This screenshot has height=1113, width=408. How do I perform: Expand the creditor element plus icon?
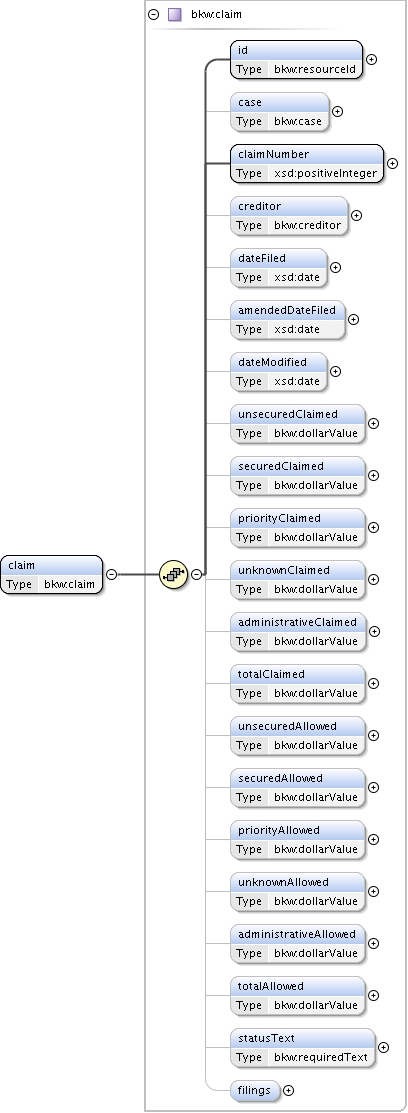[x=357, y=215]
